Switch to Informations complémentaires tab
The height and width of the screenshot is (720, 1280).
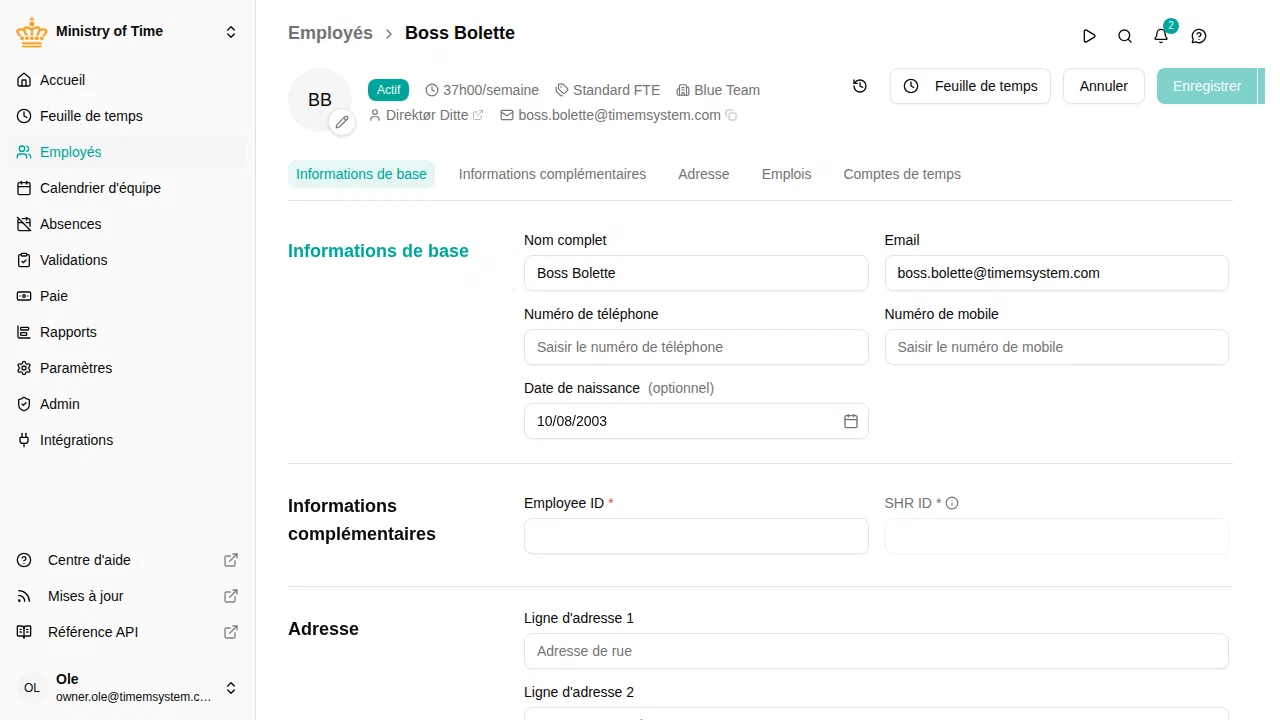552,174
